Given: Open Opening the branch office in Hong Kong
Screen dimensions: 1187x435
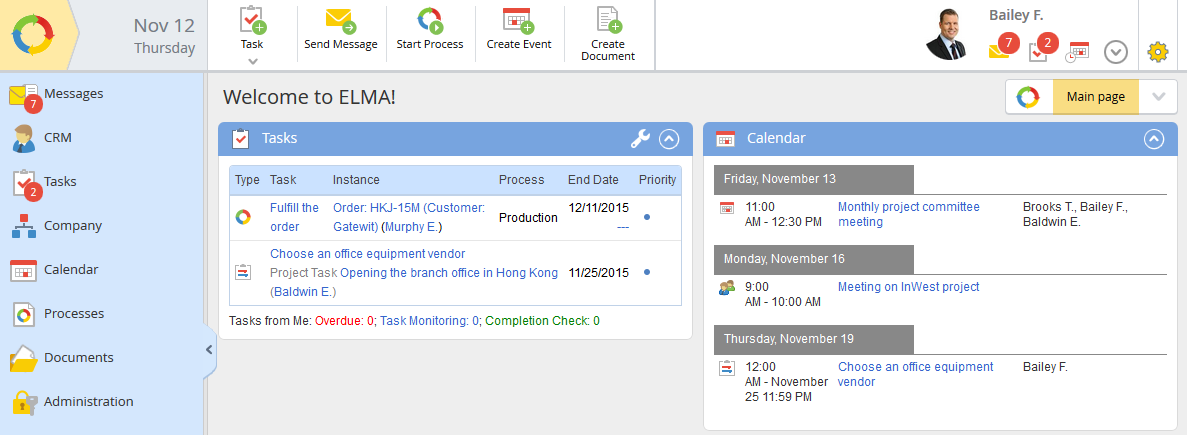Looking at the screenshot, I should [x=449, y=272].
